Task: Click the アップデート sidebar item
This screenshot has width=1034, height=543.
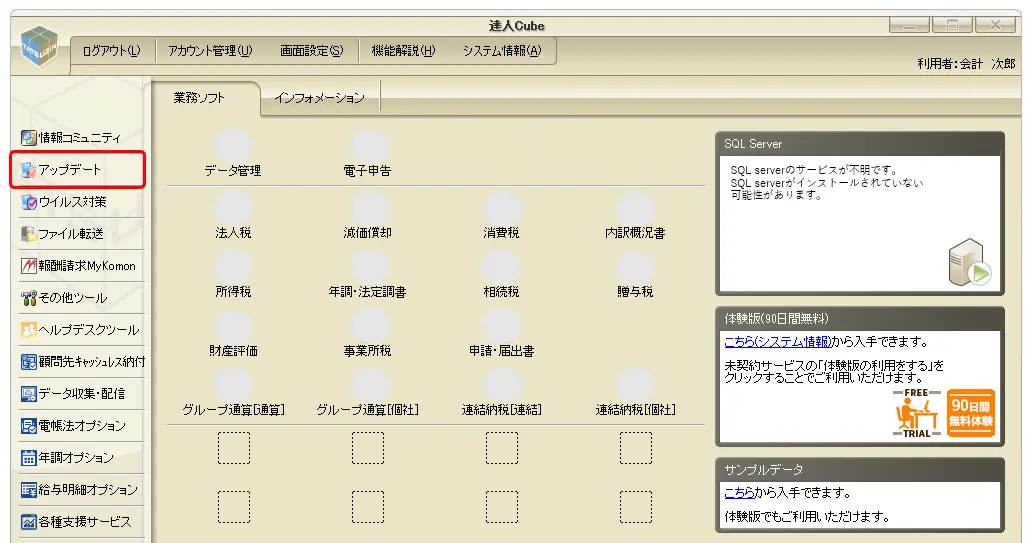Action: 78,170
